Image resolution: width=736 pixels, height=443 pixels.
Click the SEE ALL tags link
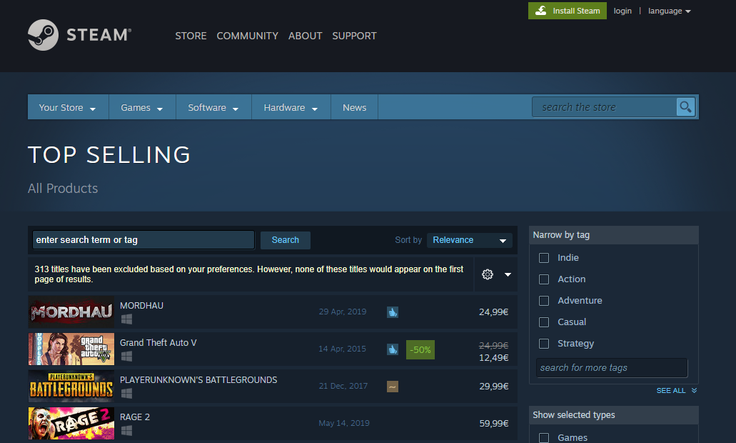671,390
